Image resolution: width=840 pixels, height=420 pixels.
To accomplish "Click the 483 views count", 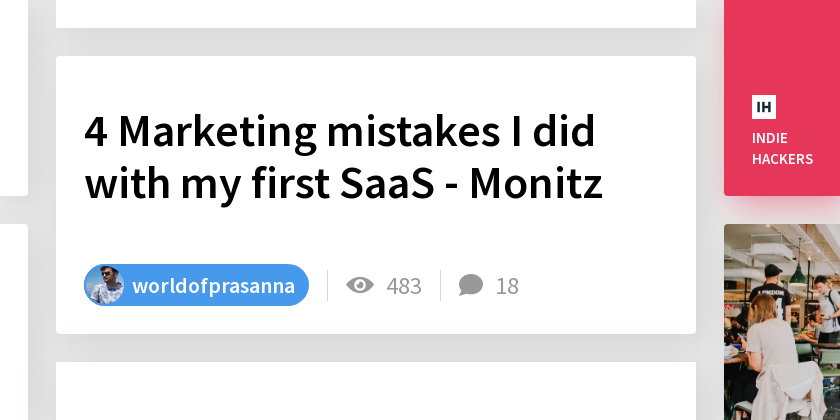I will 404,286.
